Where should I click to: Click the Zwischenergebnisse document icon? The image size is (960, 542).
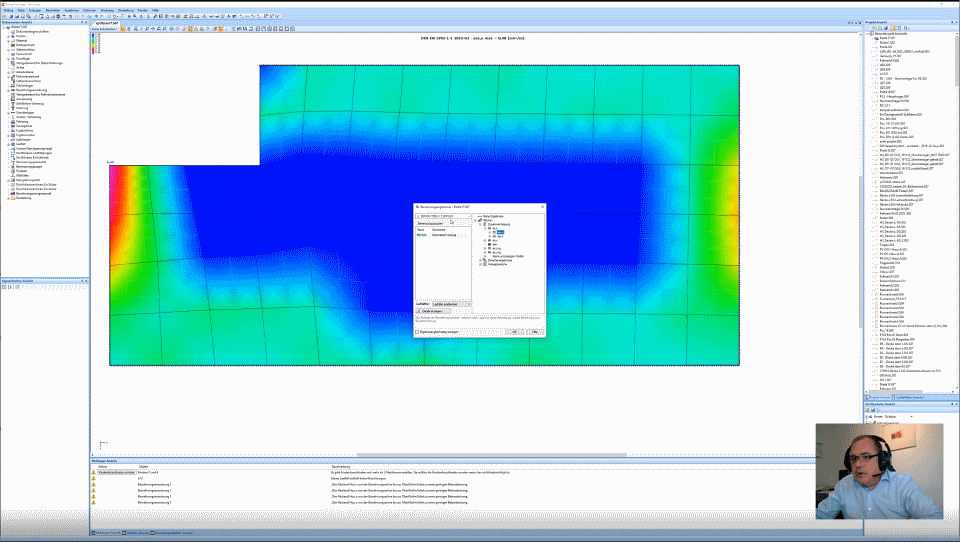pos(485,260)
